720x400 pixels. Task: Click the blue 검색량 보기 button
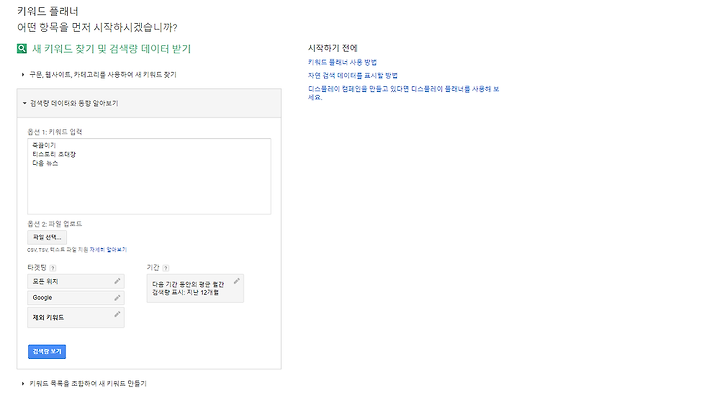click(47, 351)
